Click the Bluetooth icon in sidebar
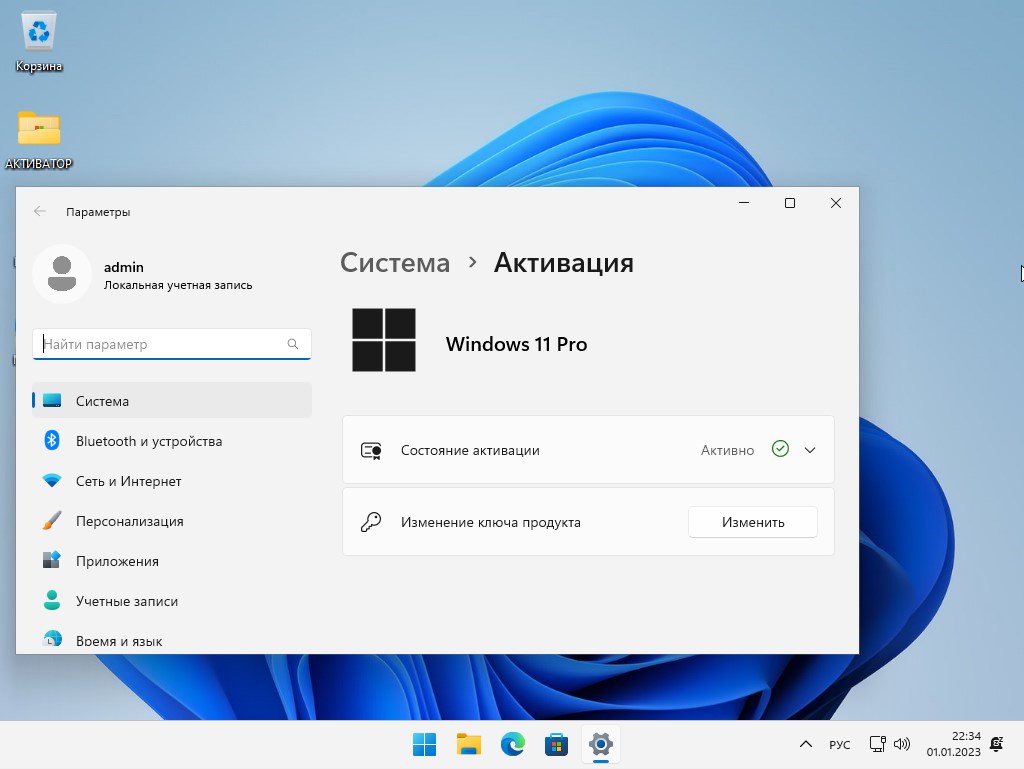1024x769 pixels. 52,441
